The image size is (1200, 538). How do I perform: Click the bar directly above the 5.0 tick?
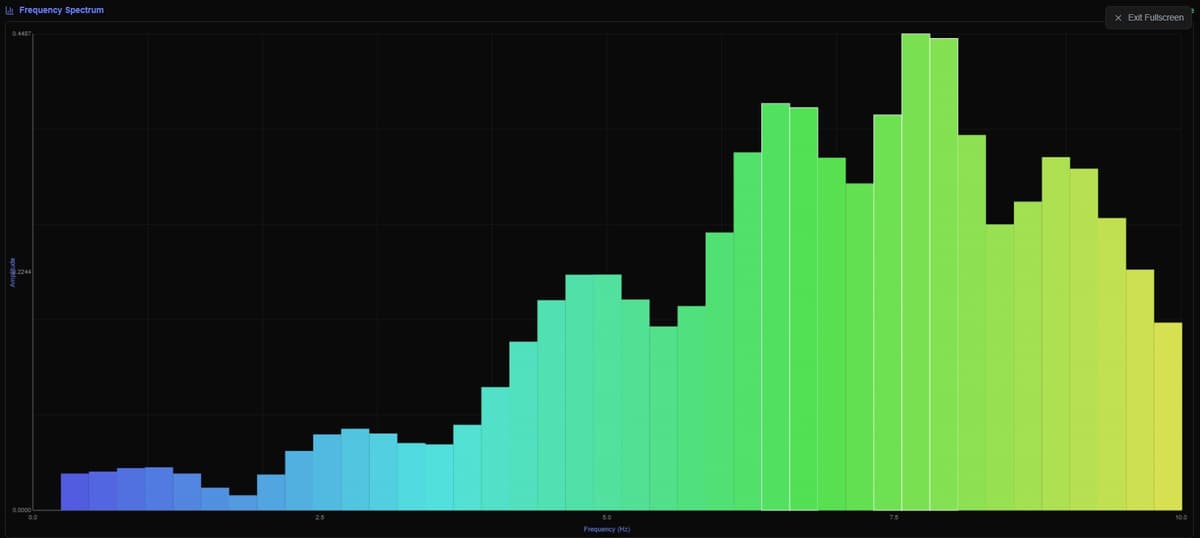[607, 392]
